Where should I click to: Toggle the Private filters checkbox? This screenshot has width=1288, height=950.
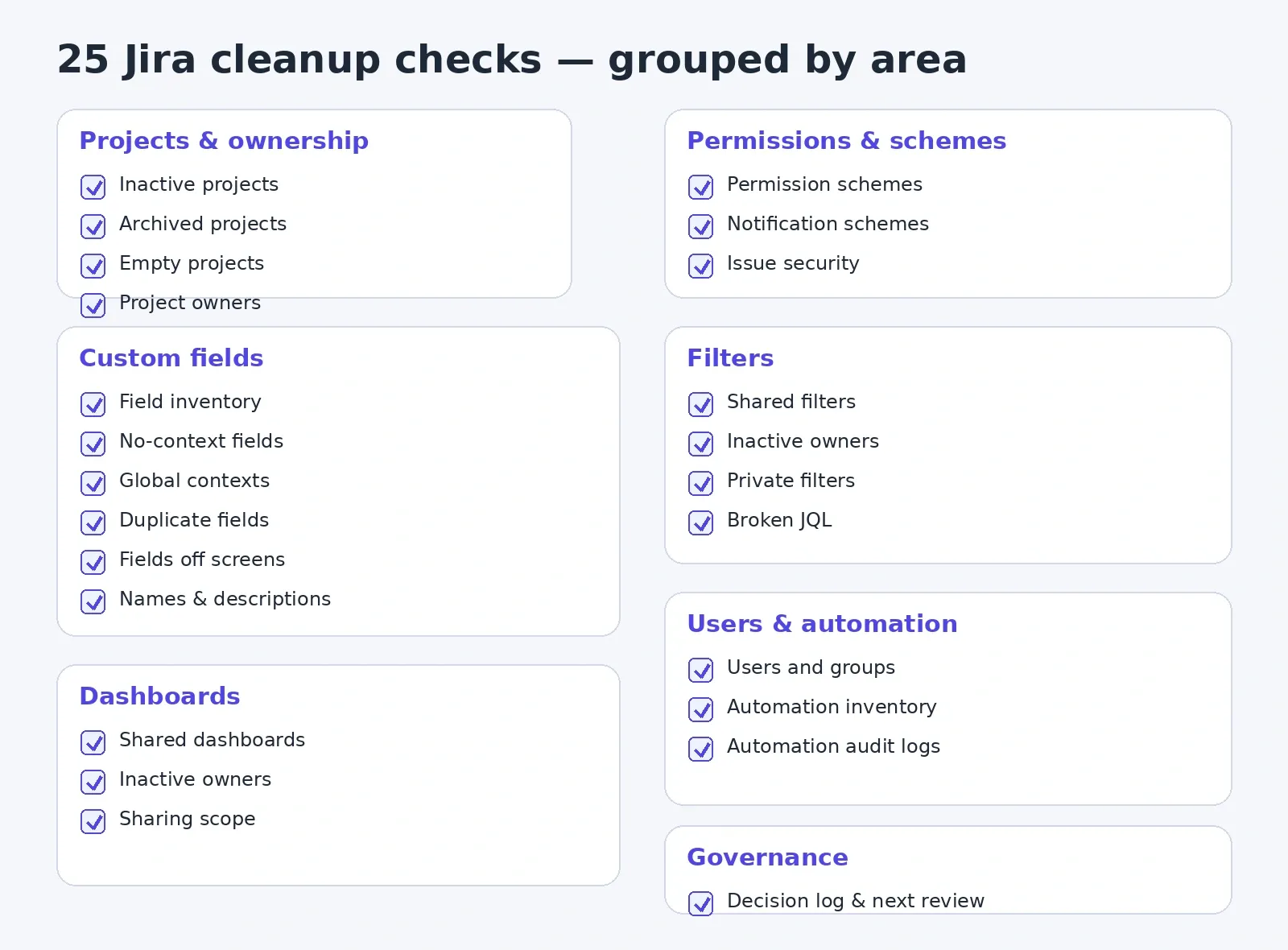(x=701, y=483)
